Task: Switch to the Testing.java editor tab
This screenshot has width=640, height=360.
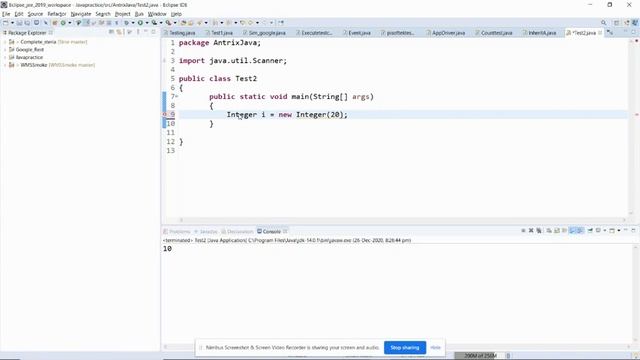Action: coord(180,33)
